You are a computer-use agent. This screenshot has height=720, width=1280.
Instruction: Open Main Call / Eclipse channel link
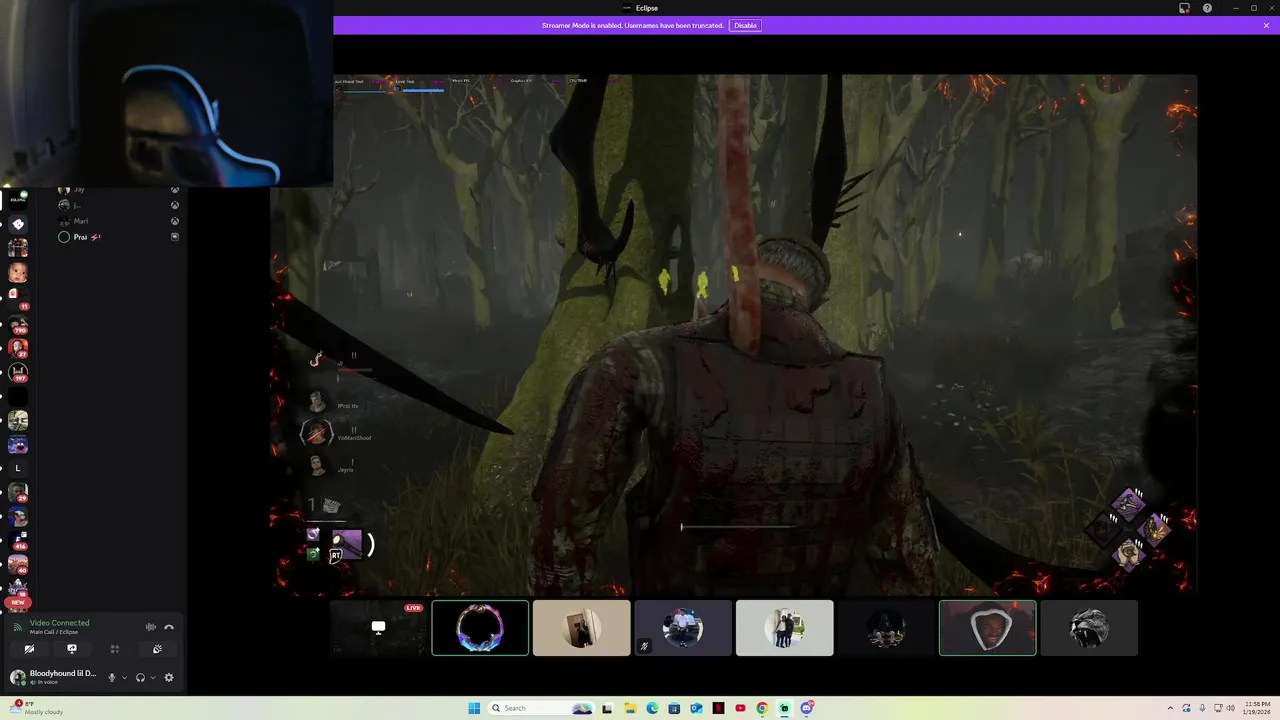54,632
